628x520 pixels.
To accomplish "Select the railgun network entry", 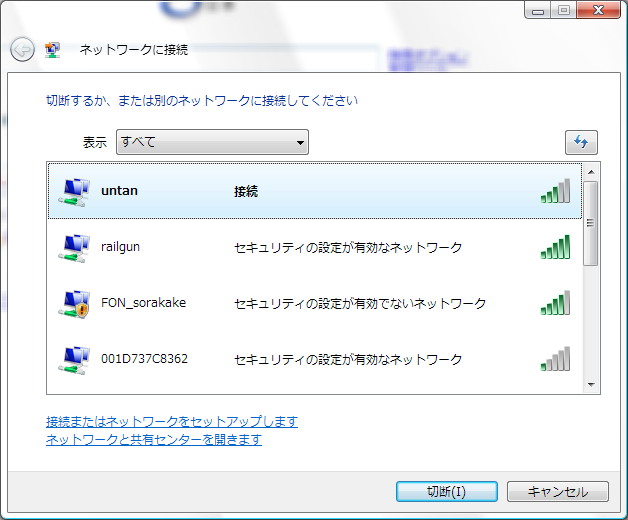I will (315, 247).
